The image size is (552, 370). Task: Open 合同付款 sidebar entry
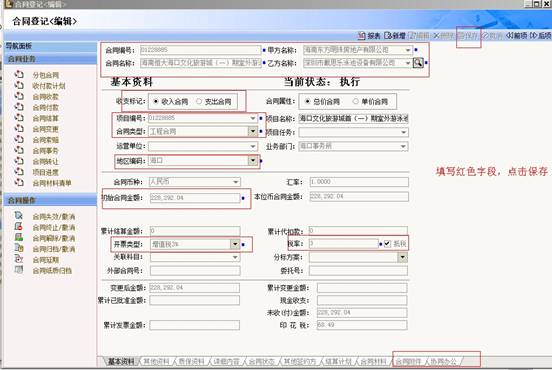pyautogui.click(x=45, y=107)
